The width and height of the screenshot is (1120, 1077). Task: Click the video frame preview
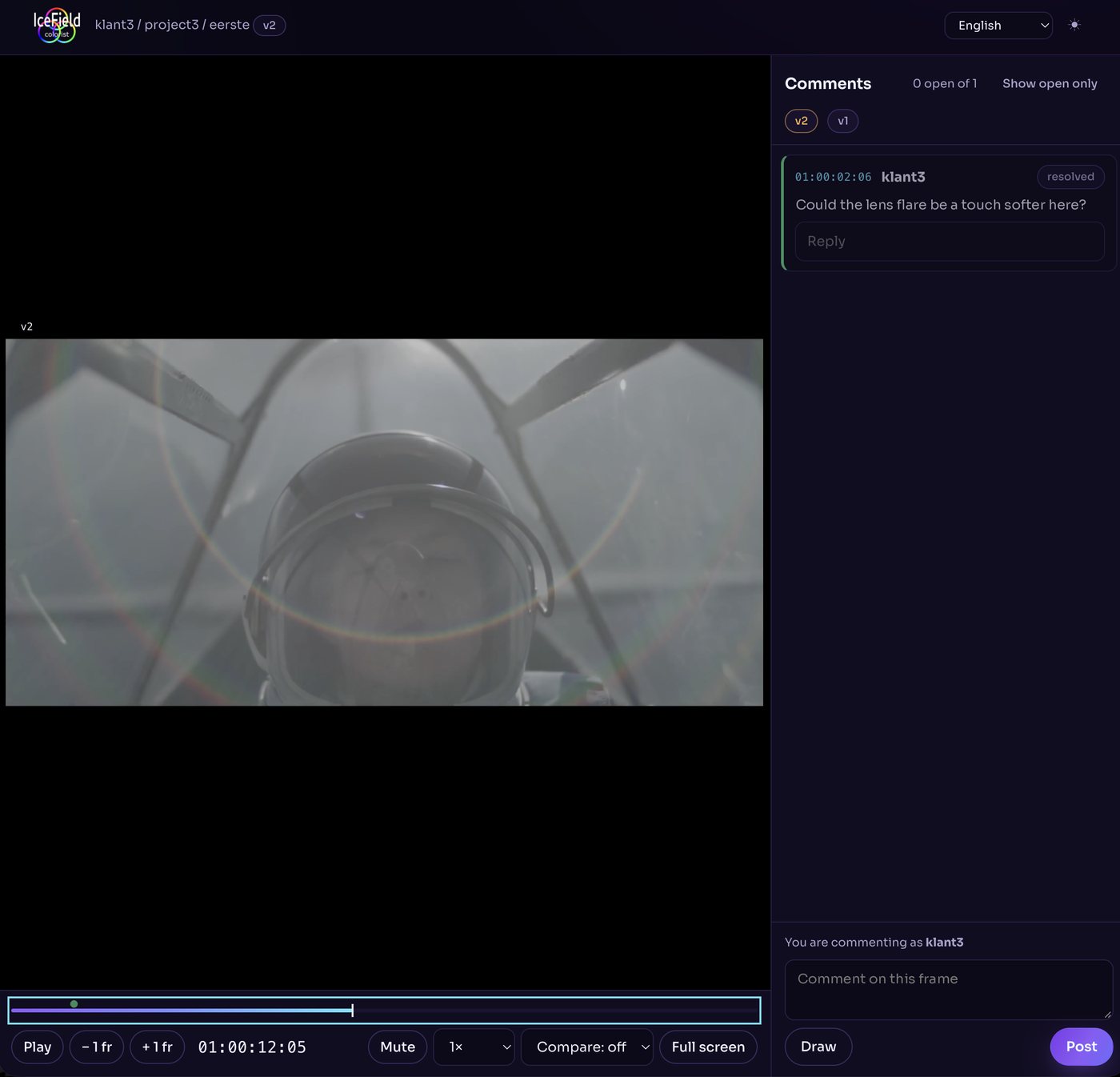point(384,522)
